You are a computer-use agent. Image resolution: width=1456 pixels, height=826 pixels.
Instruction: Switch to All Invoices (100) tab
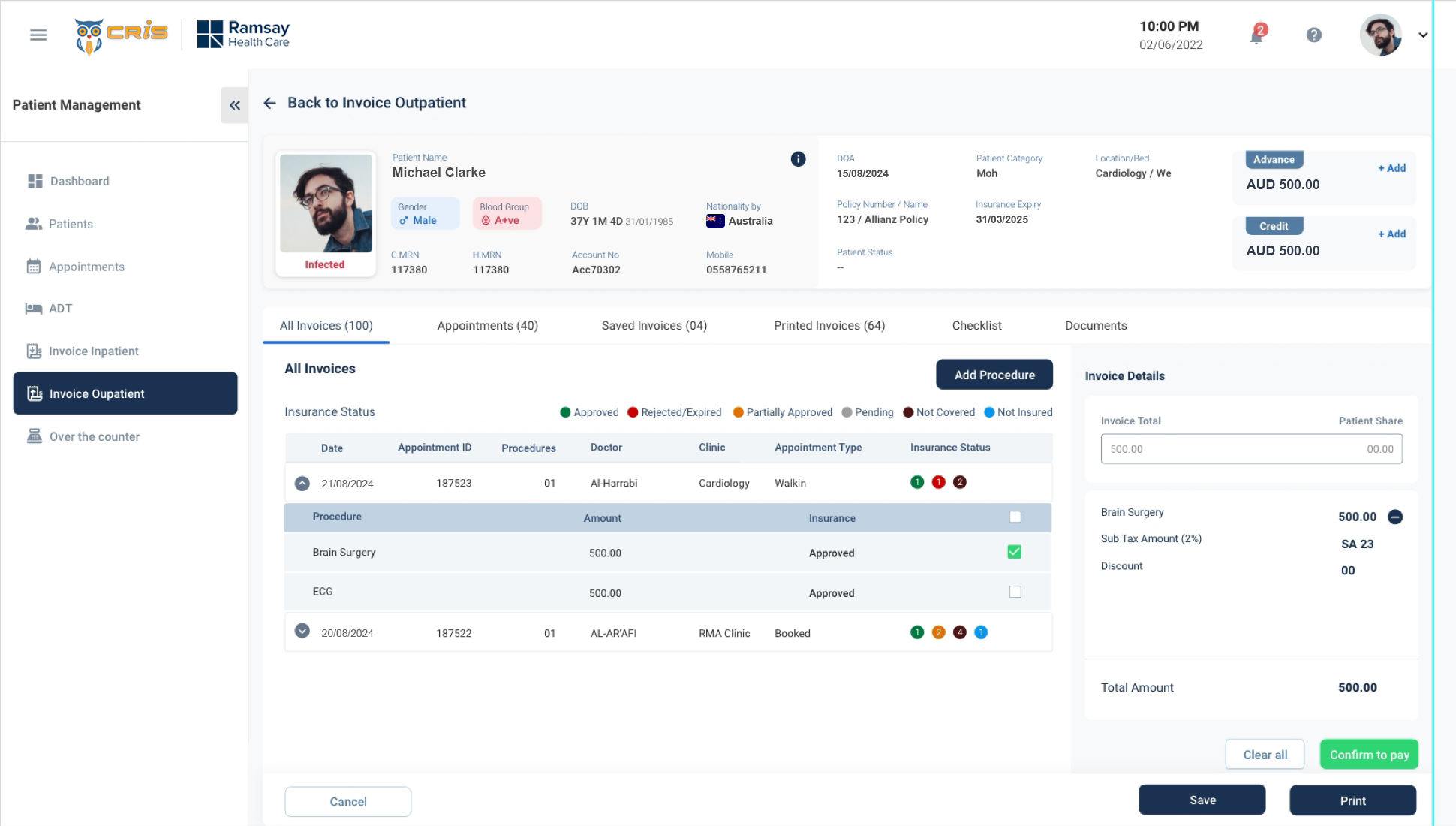point(326,326)
